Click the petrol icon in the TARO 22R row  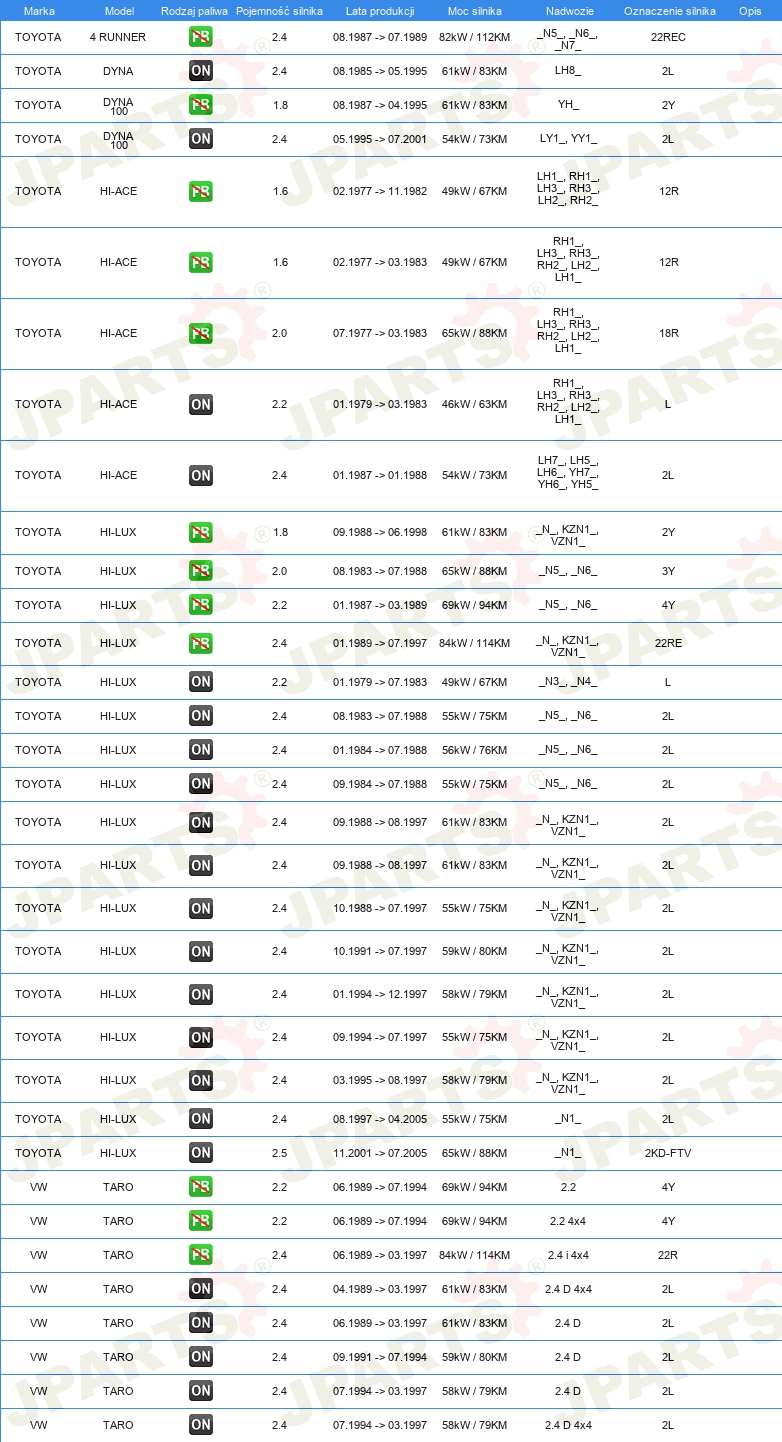point(201,1255)
